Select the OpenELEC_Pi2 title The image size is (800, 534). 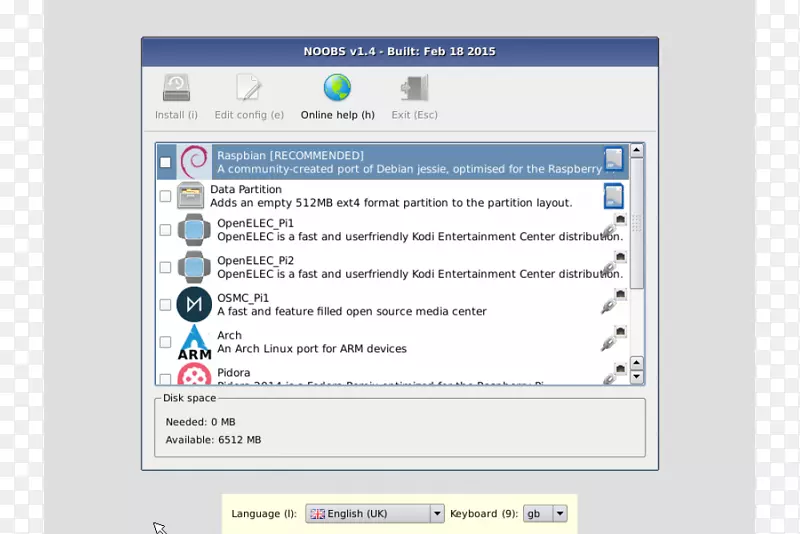pos(256,261)
